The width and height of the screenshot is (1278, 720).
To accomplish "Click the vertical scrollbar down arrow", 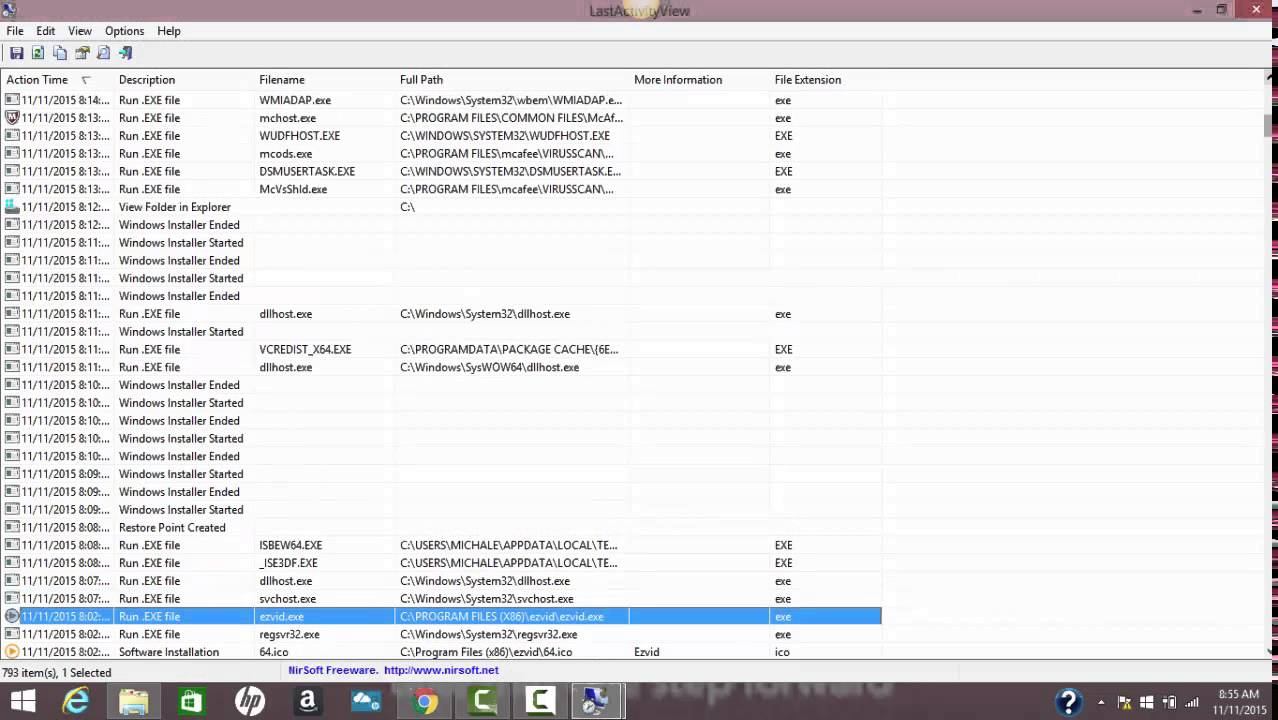I will [x=1269, y=651].
